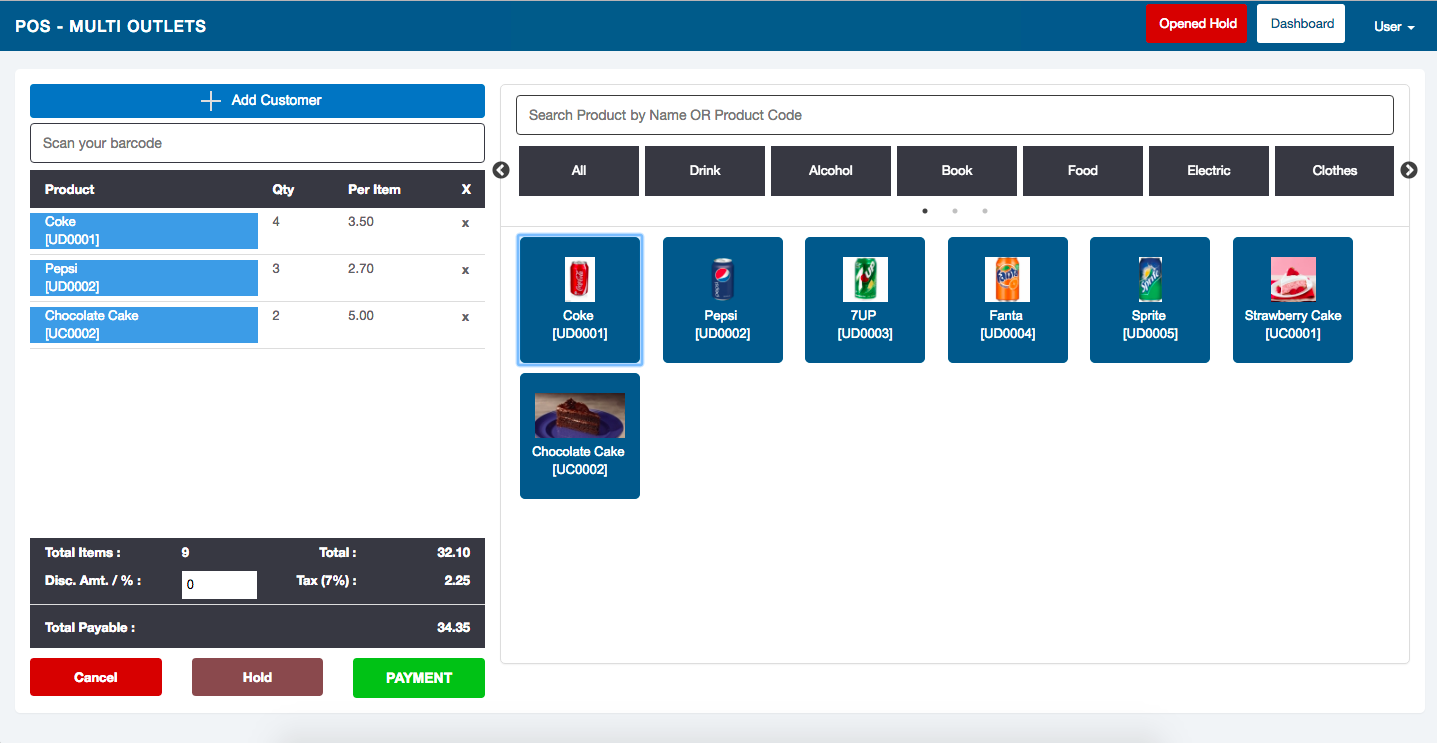Click the Total amount 32.10

tap(454, 552)
